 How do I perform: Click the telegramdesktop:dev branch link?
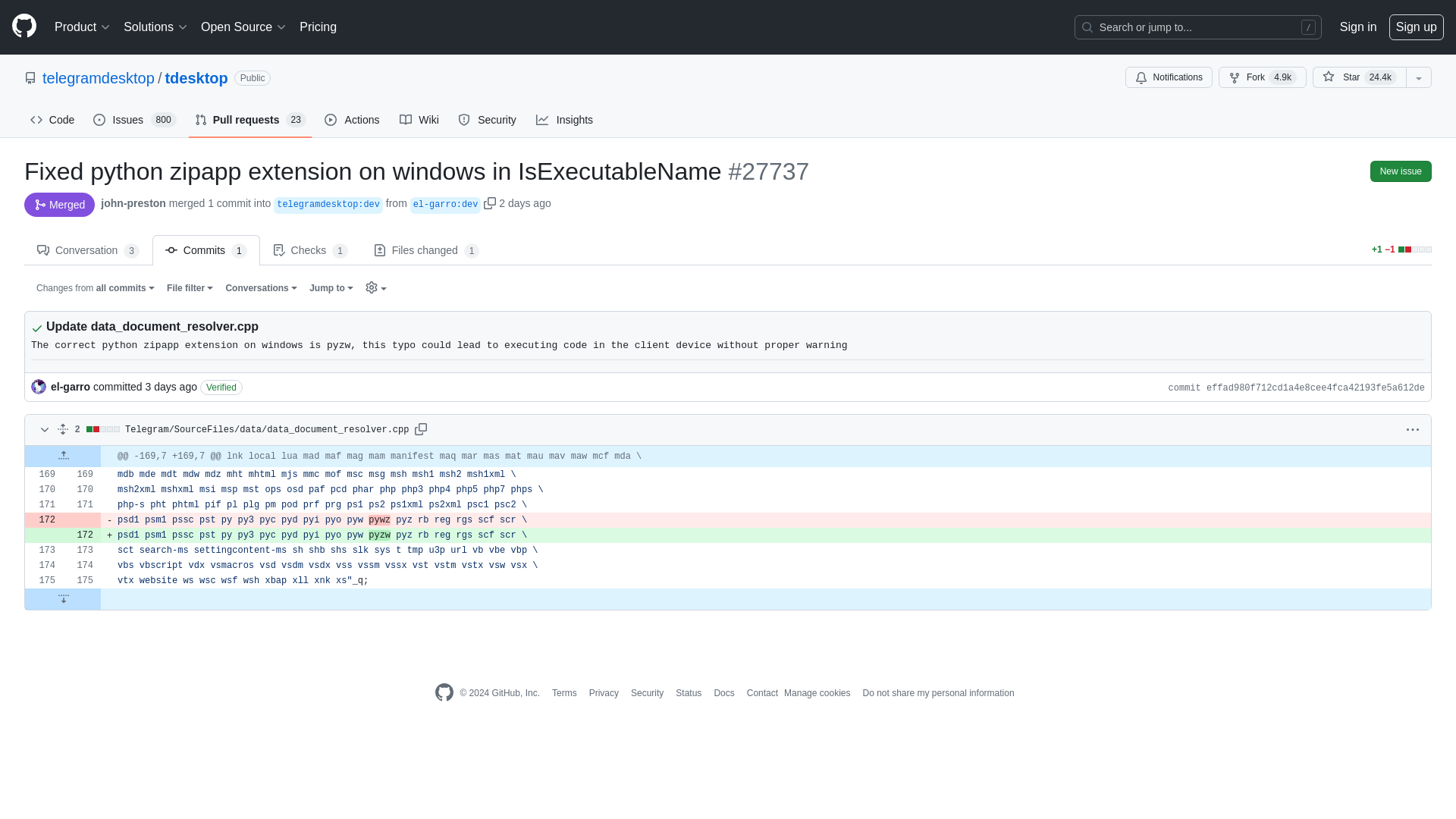328,204
